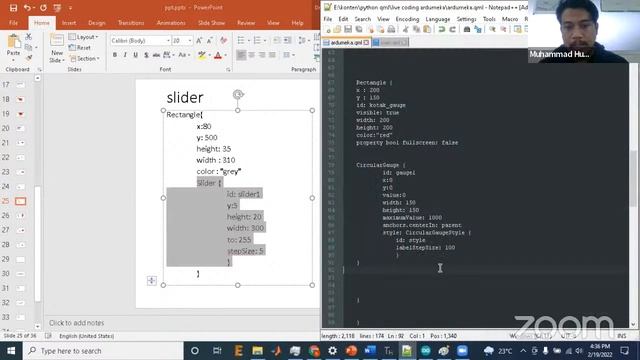Toggle underline formatting
The width and height of the screenshot is (640, 360).
135,55
